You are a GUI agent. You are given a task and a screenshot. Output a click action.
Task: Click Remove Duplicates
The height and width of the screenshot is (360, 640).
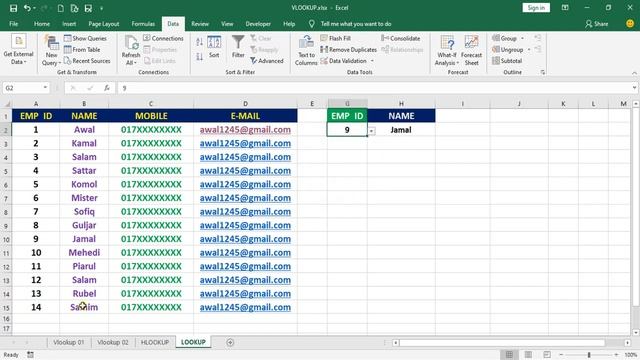pos(348,49)
